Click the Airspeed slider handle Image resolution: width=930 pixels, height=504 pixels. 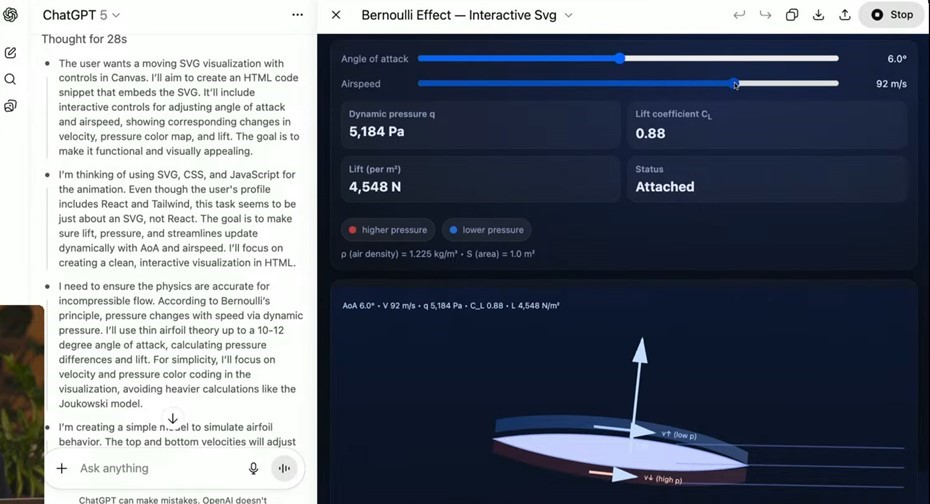click(x=734, y=83)
